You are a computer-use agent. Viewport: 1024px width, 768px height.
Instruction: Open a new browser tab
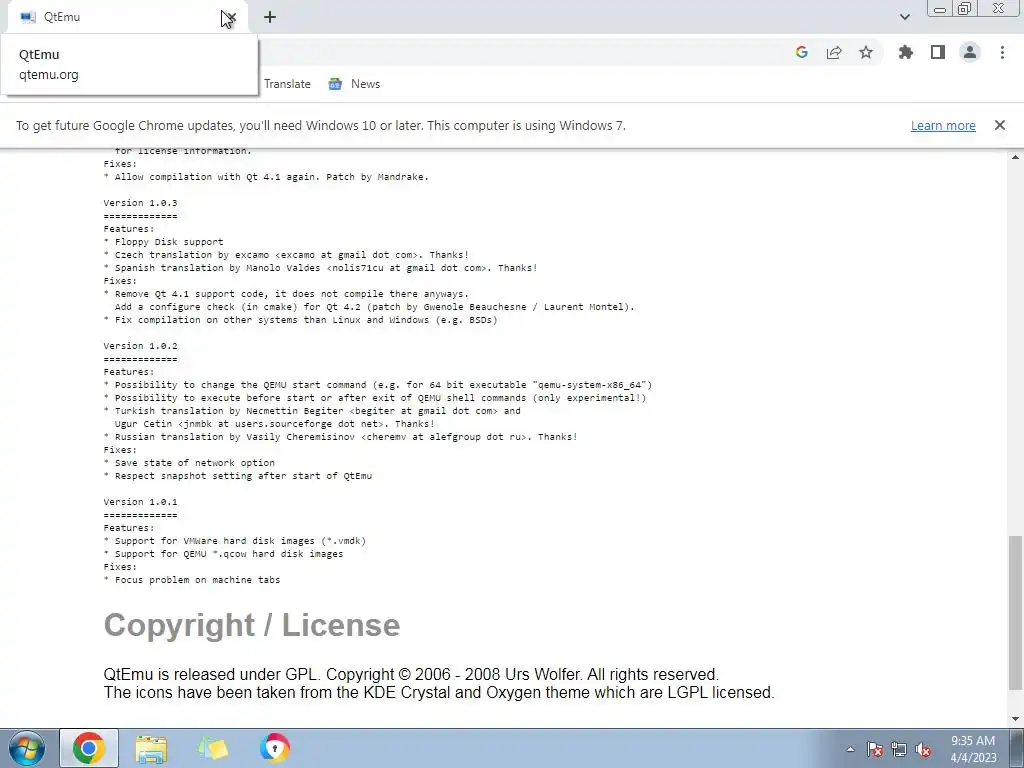pyautogui.click(x=270, y=17)
